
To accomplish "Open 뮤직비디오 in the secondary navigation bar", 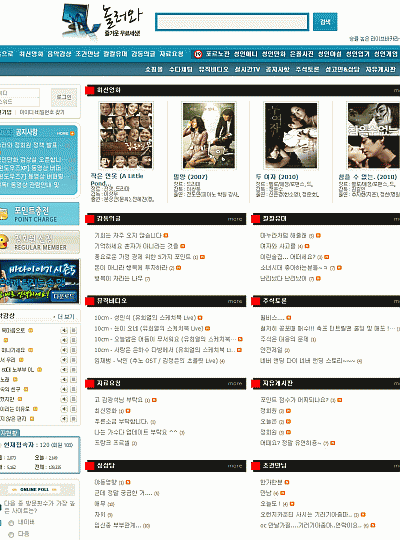I will tap(213, 70).
